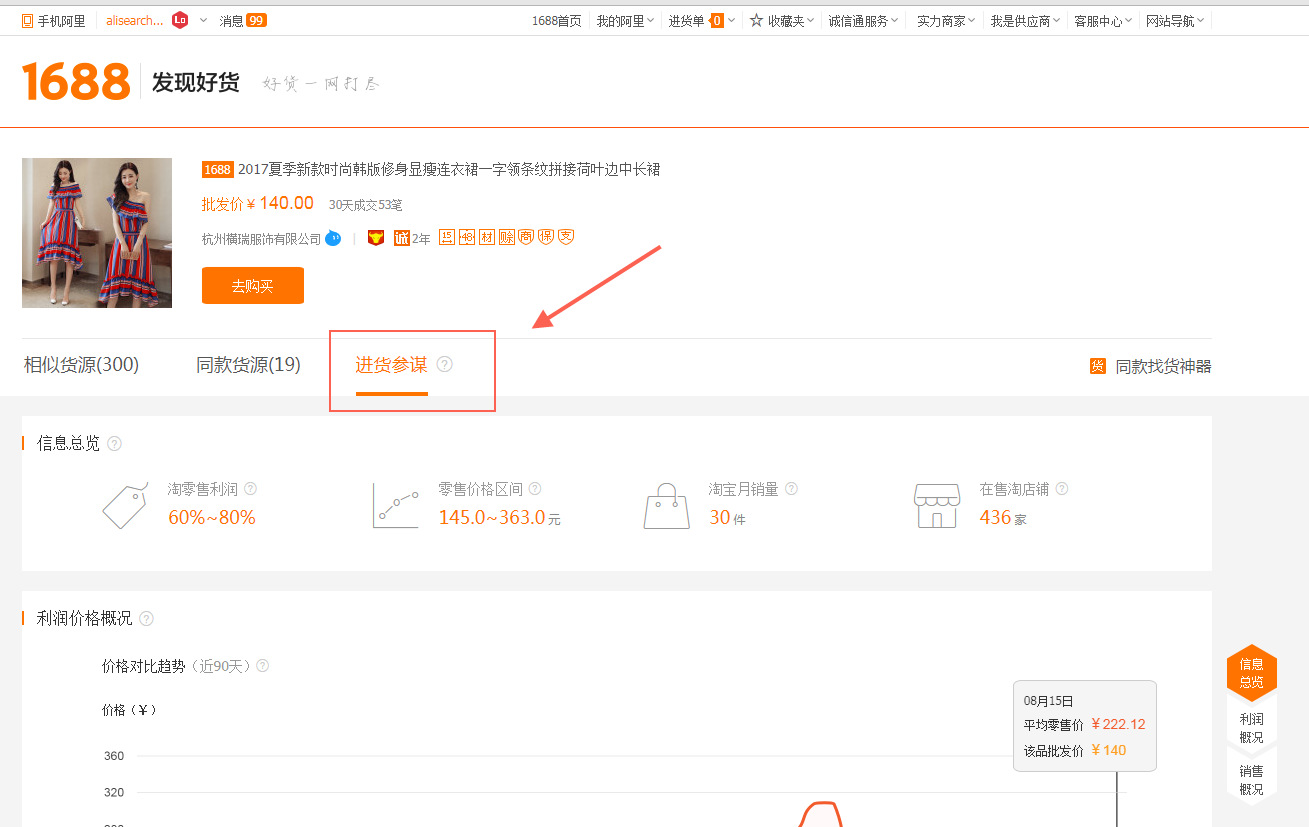Click the 支 shield badge icon
The width and height of the screenshot is (1309, 827).
(x=566, y=237)
